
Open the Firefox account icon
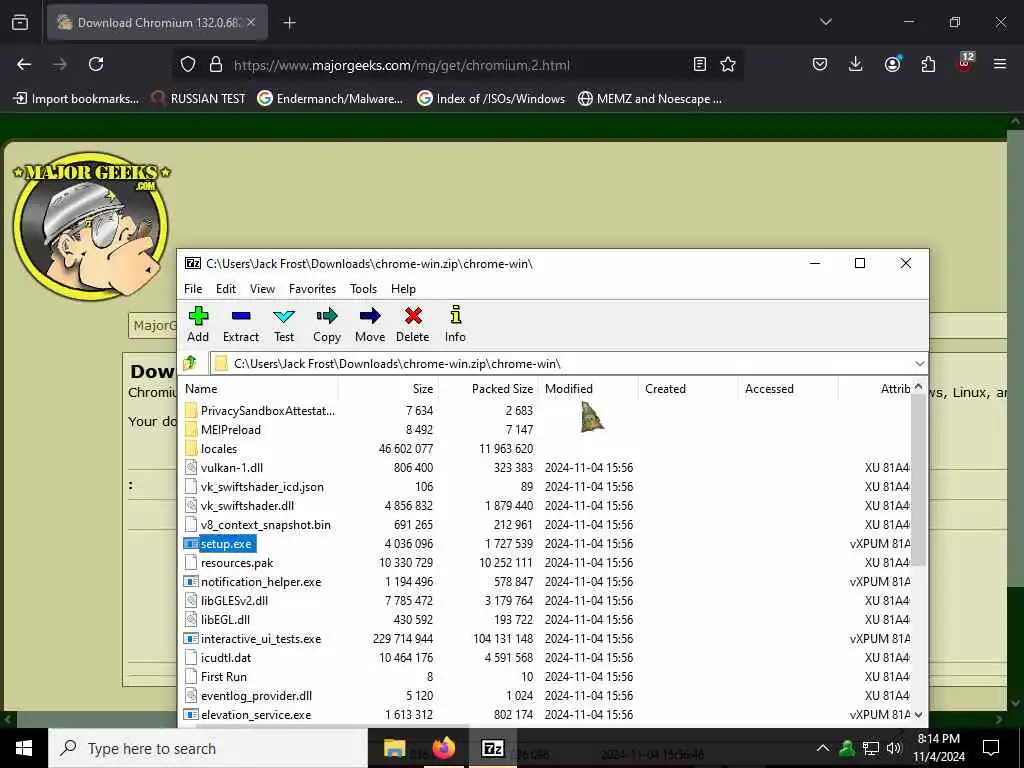coord(892,64)
